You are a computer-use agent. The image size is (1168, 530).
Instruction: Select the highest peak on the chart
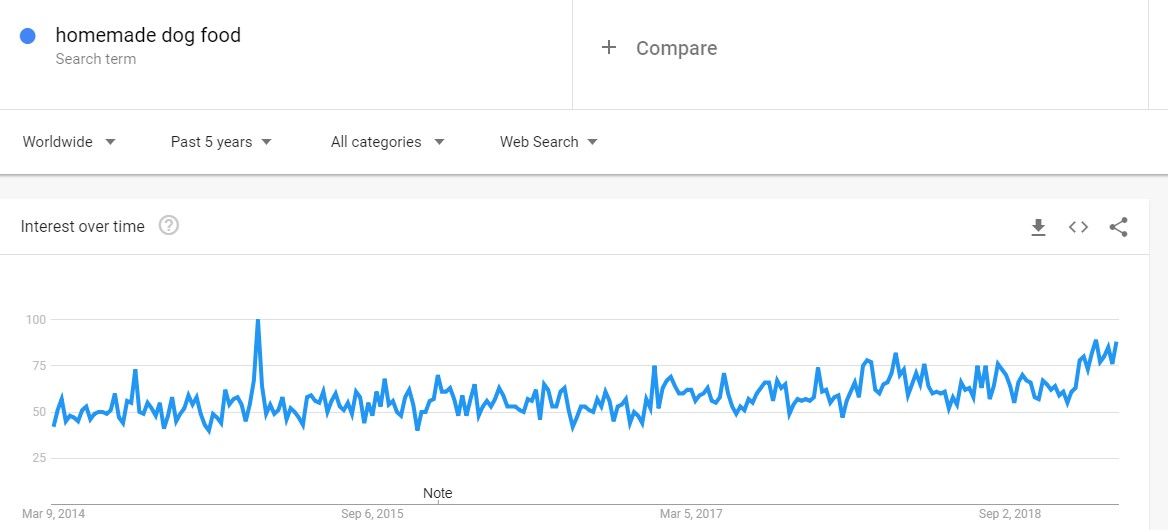click(258, 320)
